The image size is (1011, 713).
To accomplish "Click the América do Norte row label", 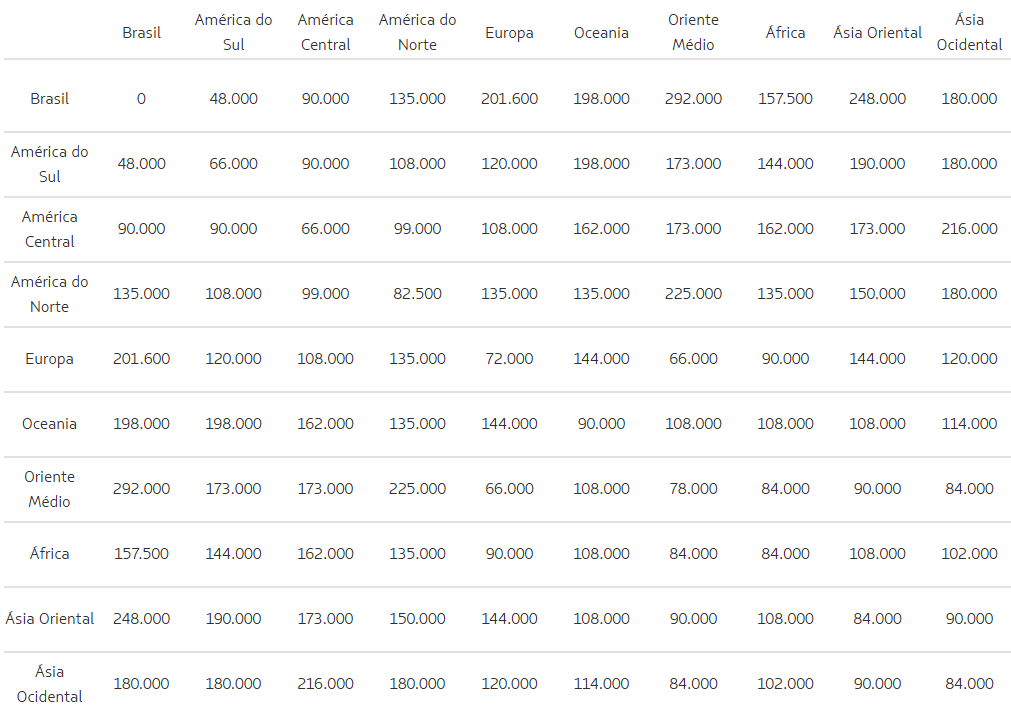I will [x=50, y=294].
